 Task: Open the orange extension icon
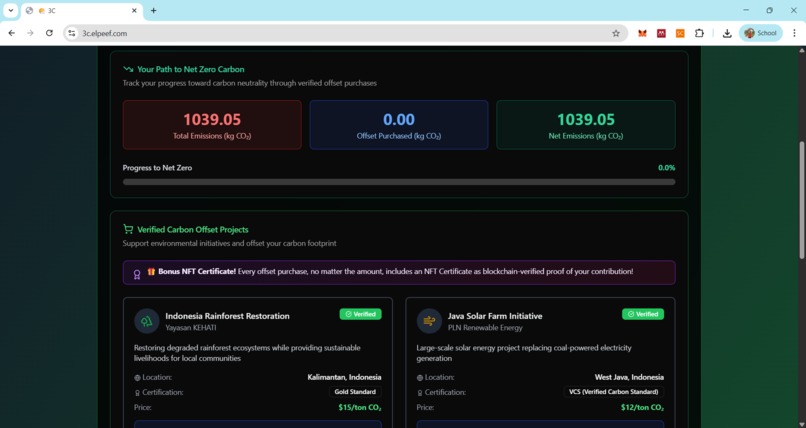(680, 33)
